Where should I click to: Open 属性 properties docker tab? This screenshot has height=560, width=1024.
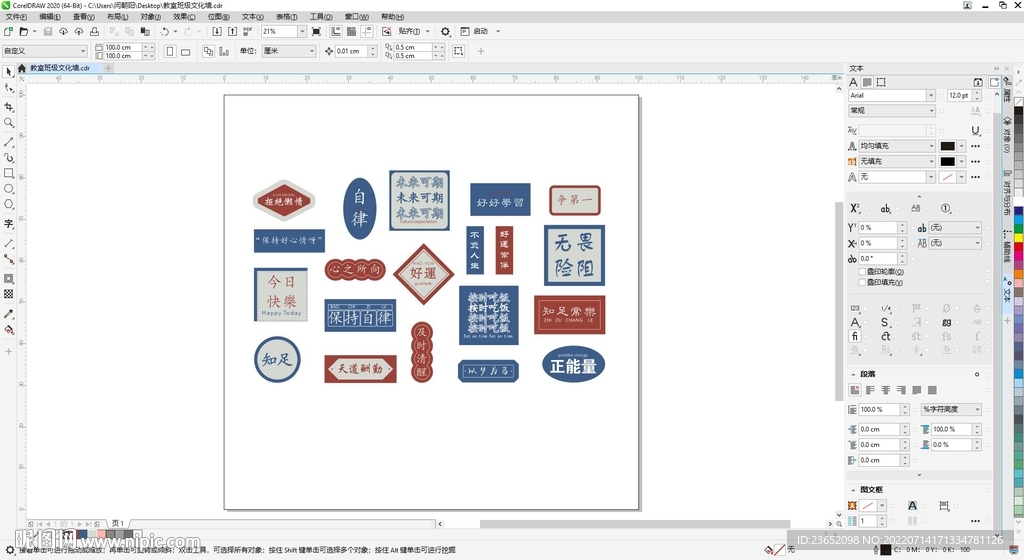pyautogui.click(x=1007, y=92)
